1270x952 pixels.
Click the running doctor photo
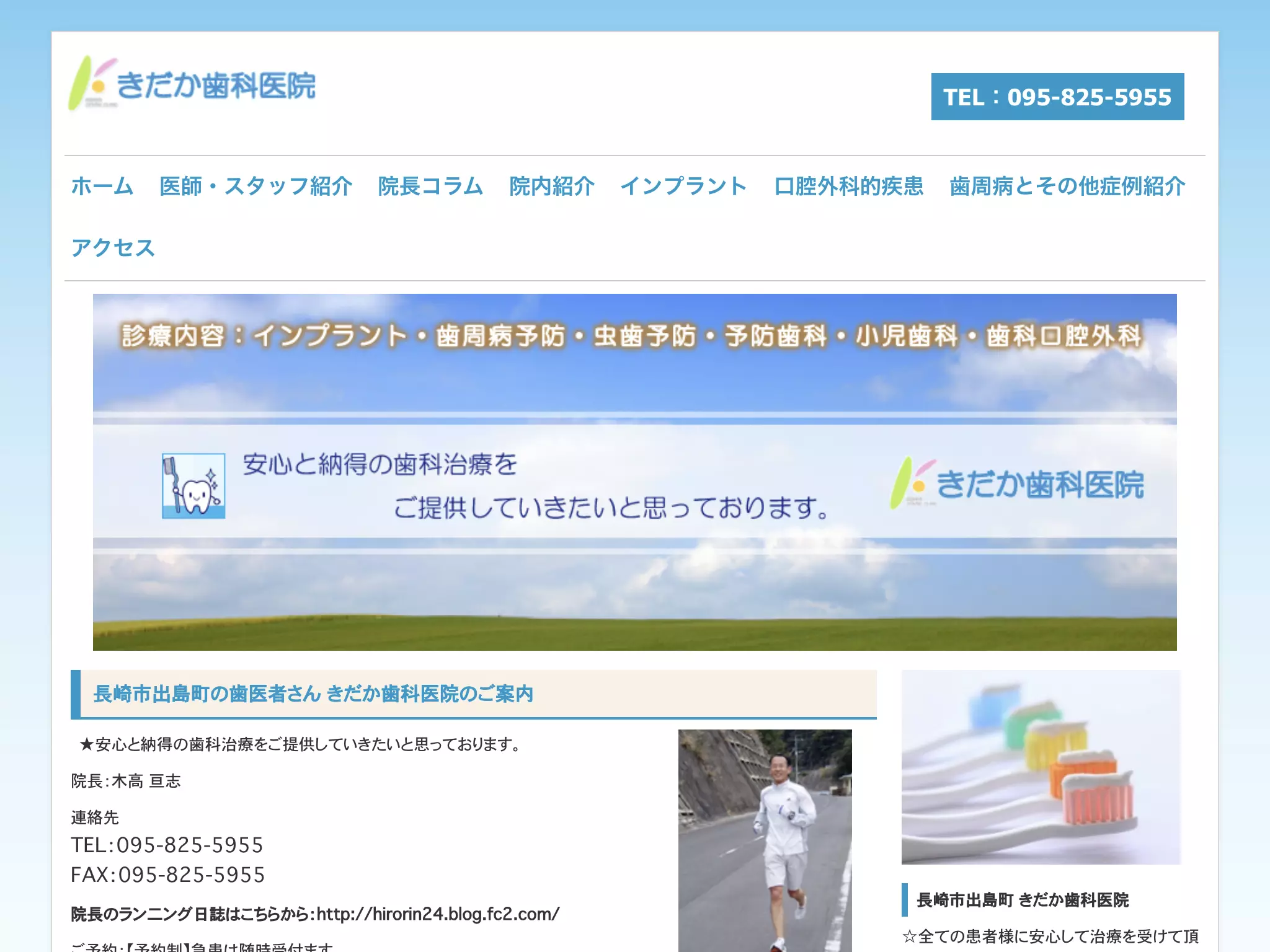pos(765,840)
